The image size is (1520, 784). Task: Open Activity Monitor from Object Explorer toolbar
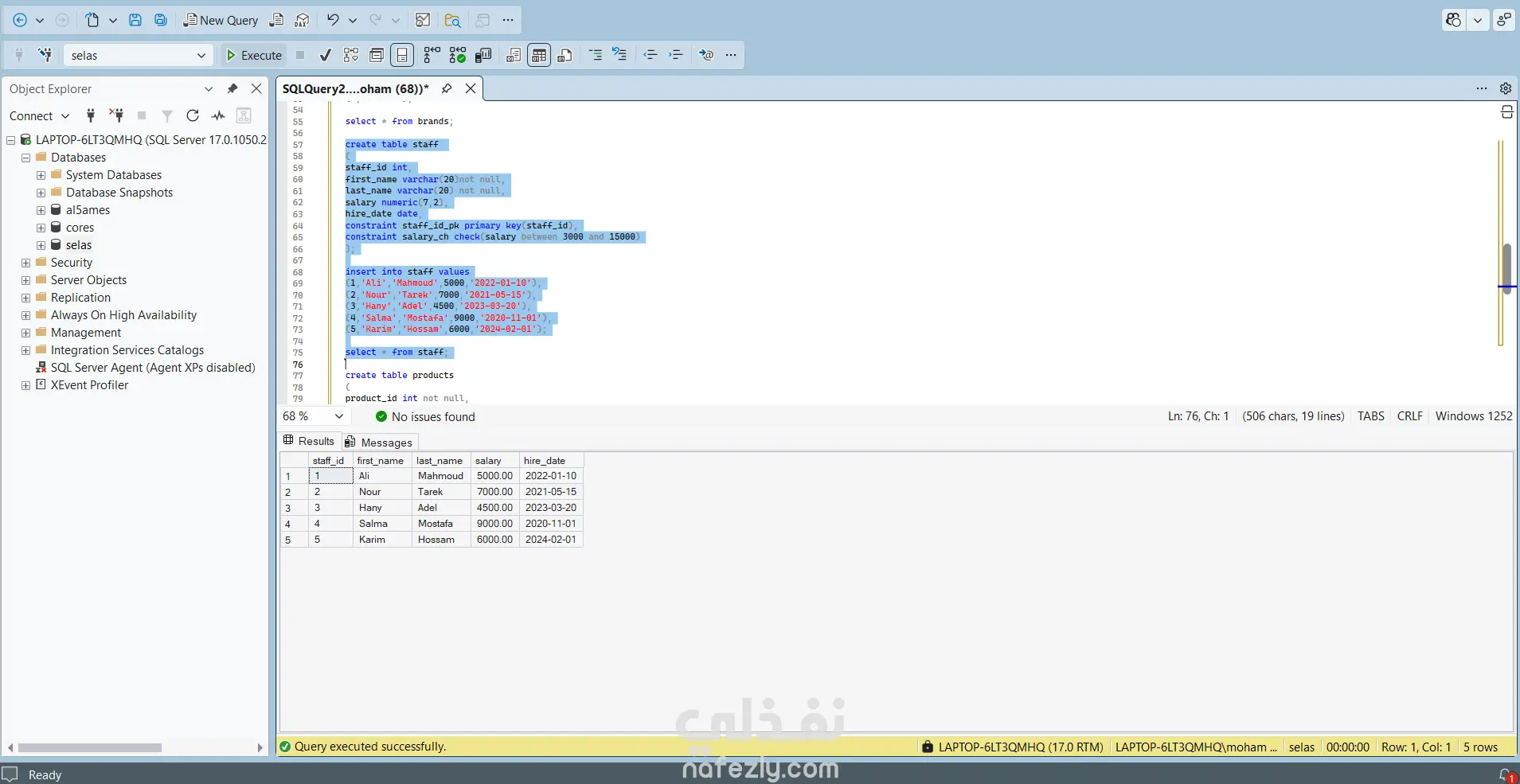[x=218, y=116]
